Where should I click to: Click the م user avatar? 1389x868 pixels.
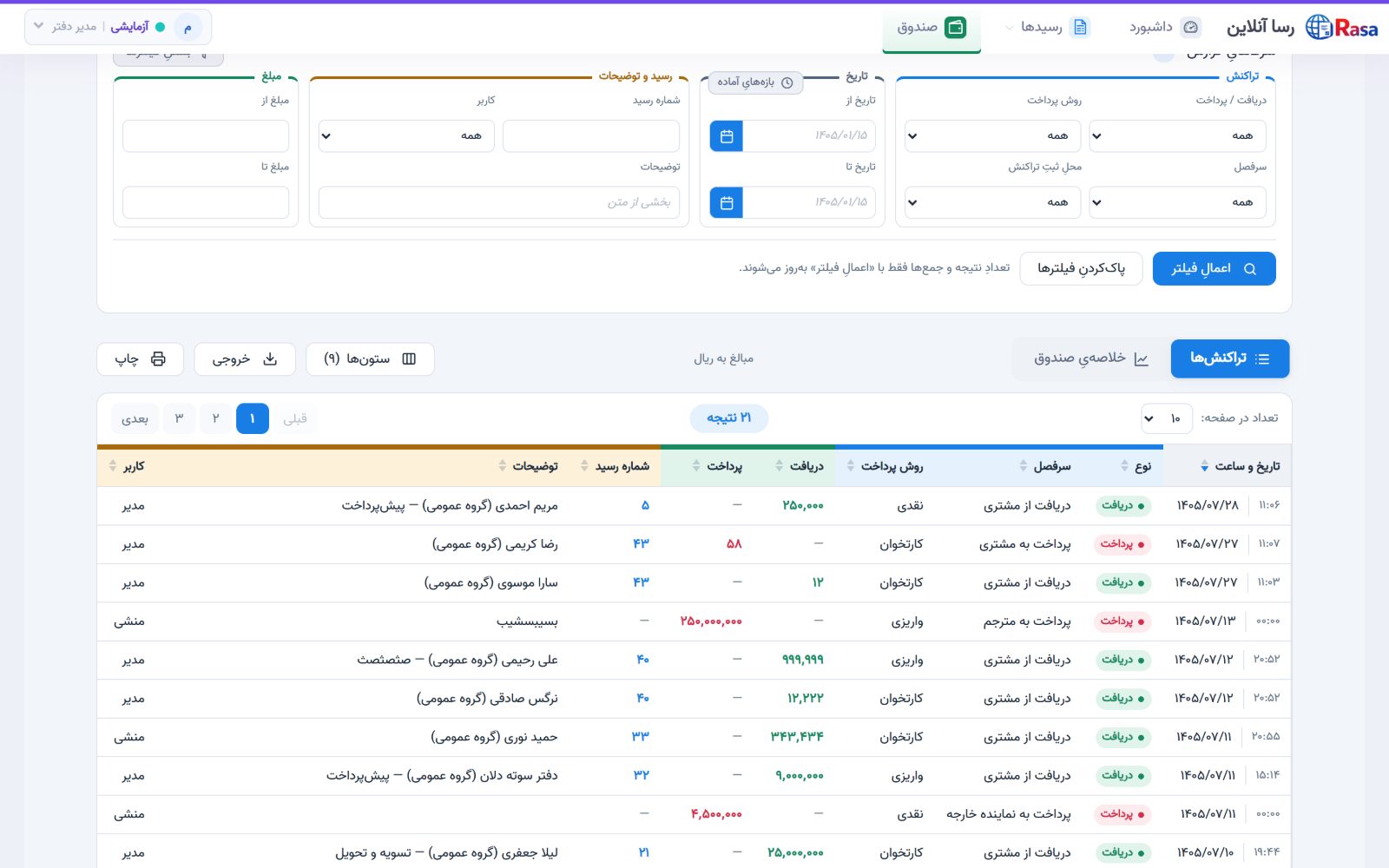188,27
